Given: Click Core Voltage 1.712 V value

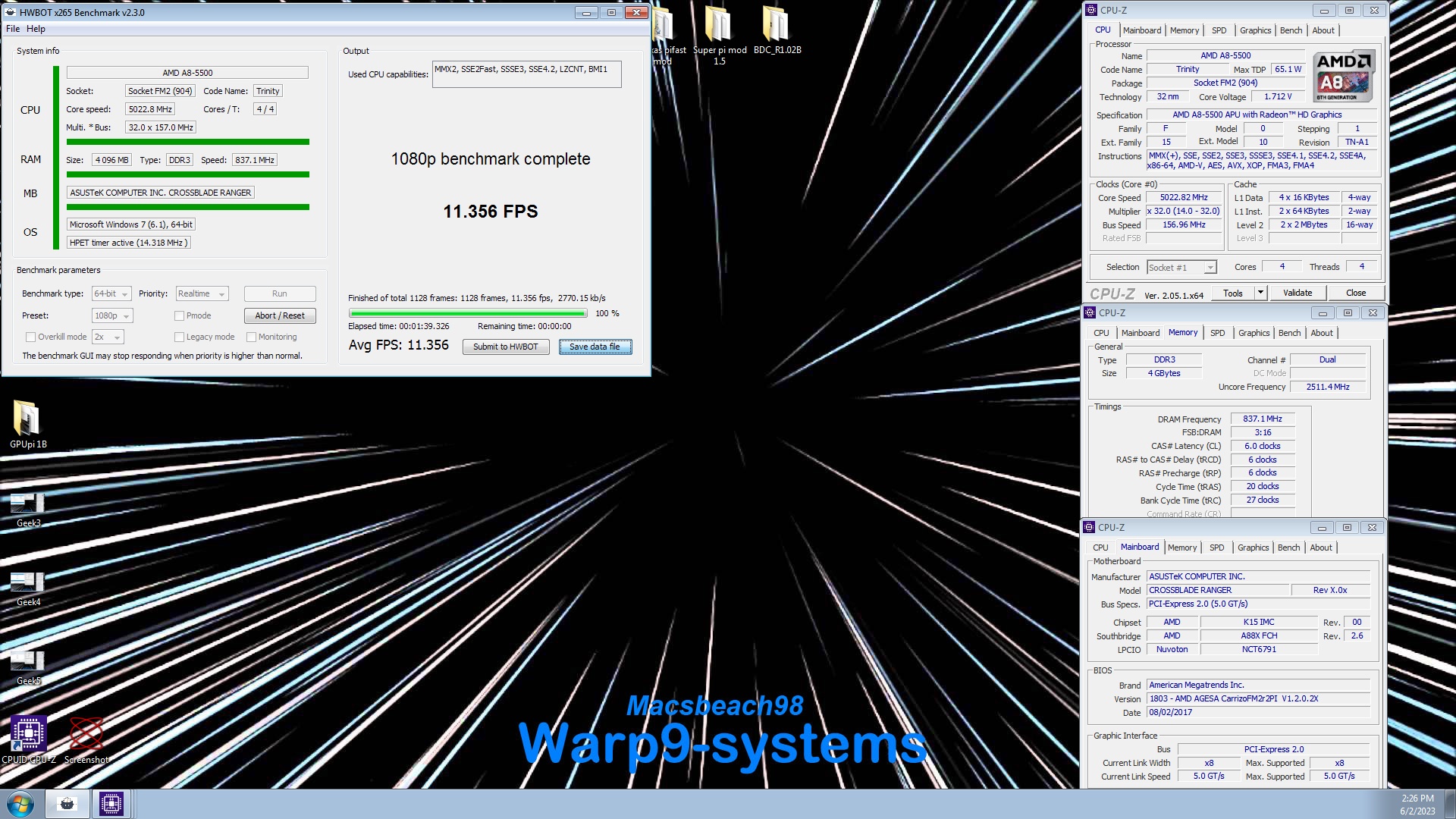Looking at the screenshot, I should (x=1278, y=96).
